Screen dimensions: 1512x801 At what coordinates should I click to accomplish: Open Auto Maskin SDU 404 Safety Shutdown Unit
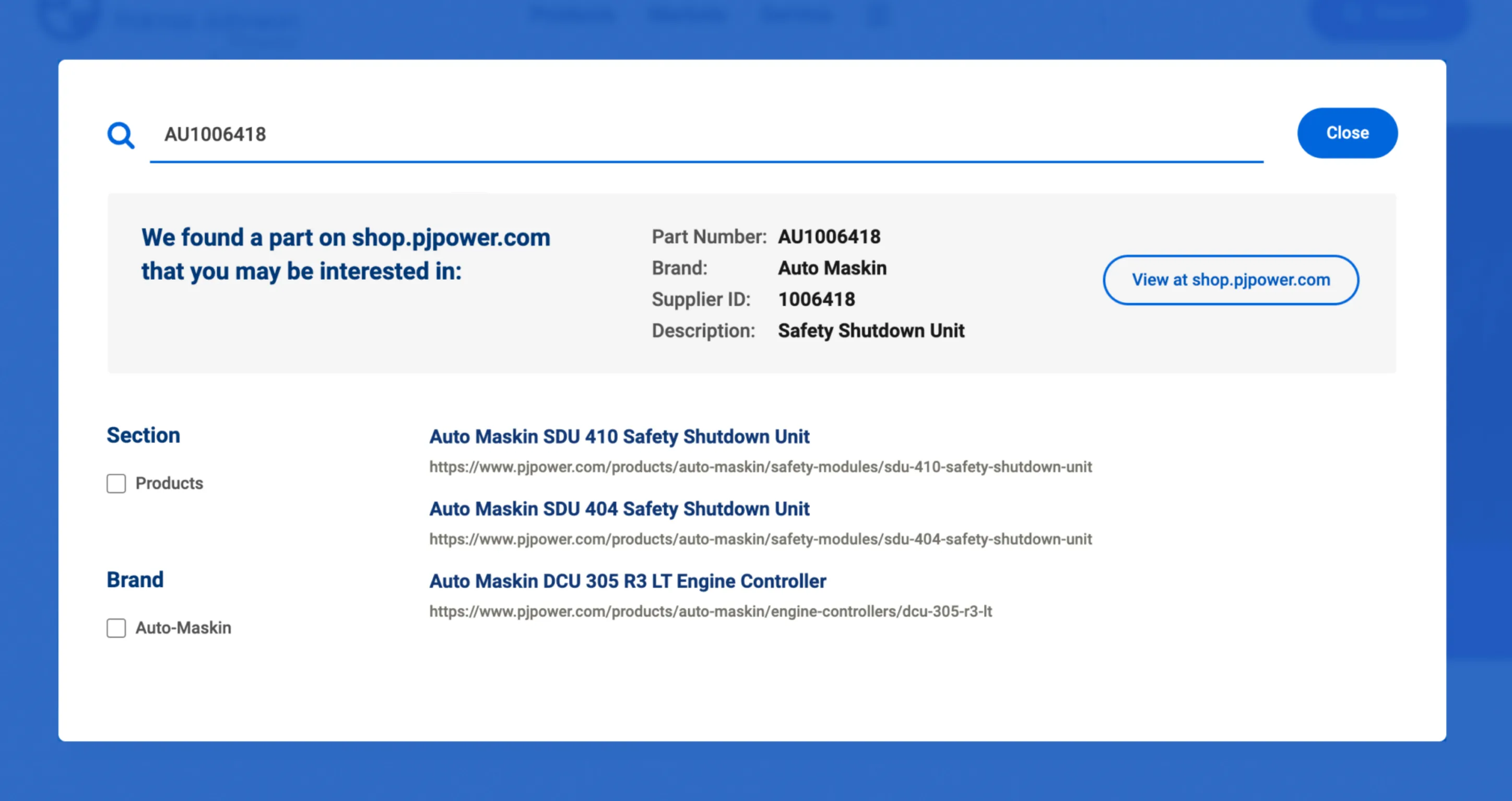pyautogui.click(x=619, y=509)
